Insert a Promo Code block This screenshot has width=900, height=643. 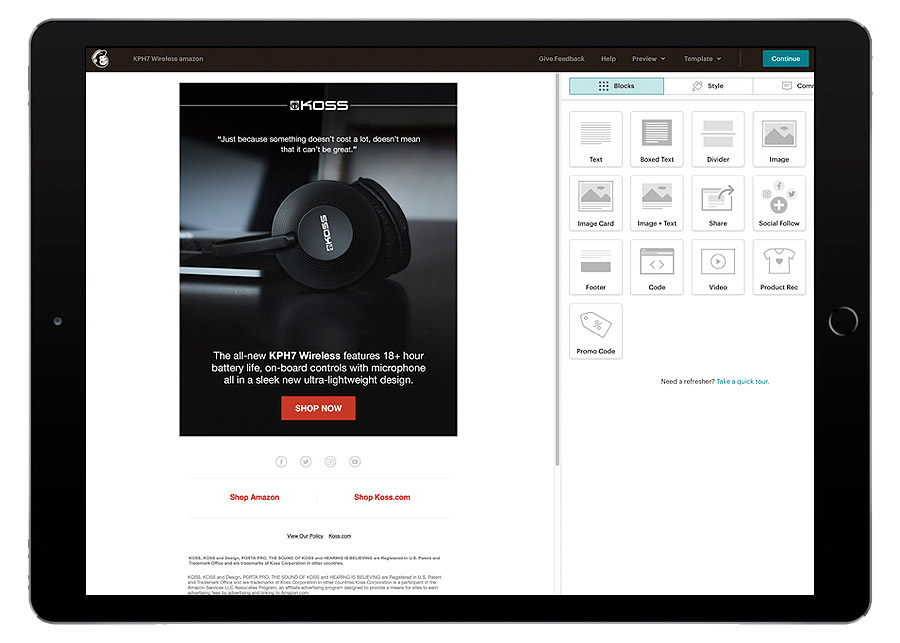point(596,331)
